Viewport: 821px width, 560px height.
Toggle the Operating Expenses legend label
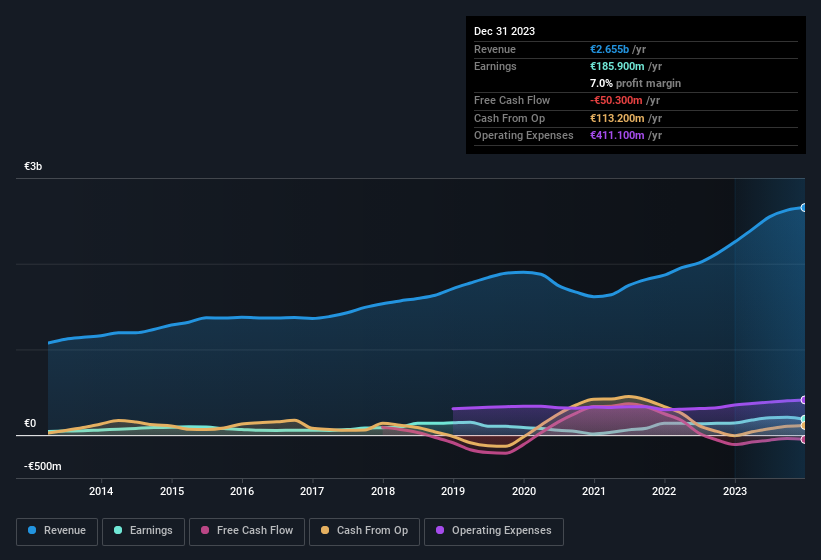click(x=501, y=530)
